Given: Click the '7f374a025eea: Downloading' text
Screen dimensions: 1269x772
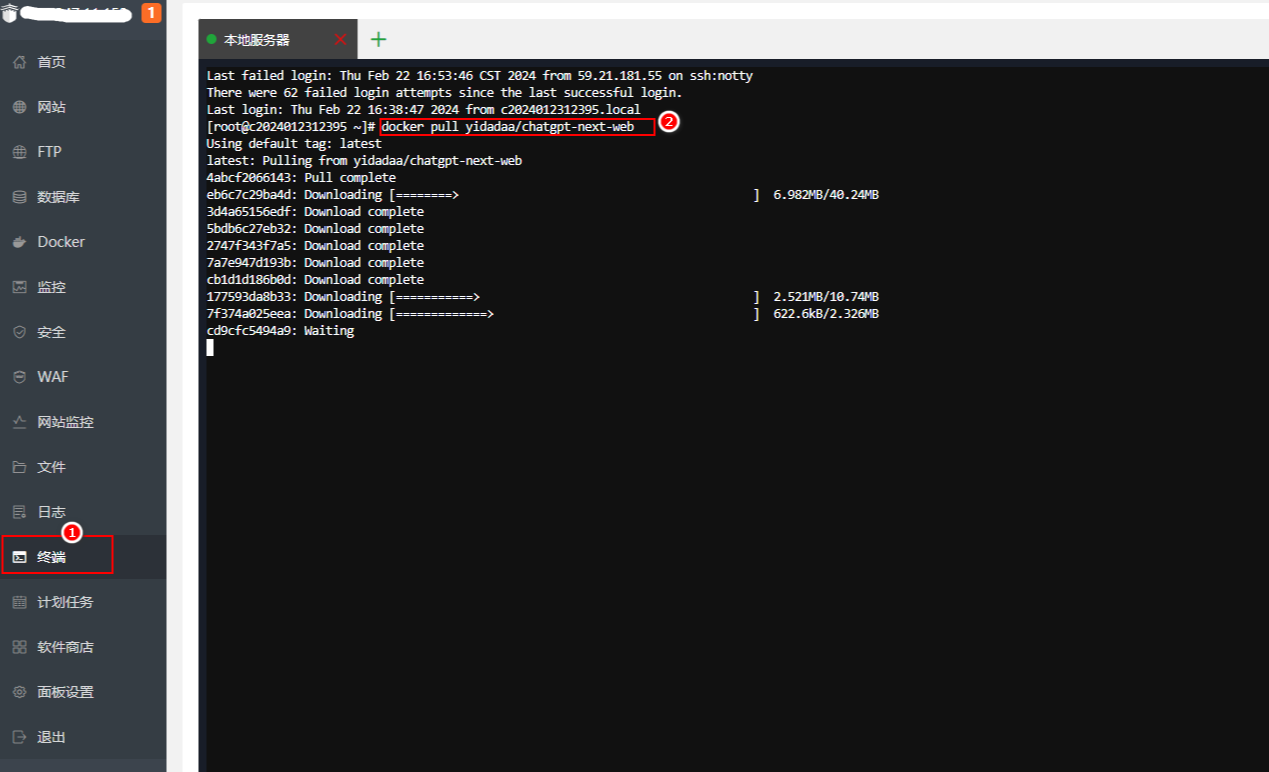Looking at the screenshot, I should point(294,314).
